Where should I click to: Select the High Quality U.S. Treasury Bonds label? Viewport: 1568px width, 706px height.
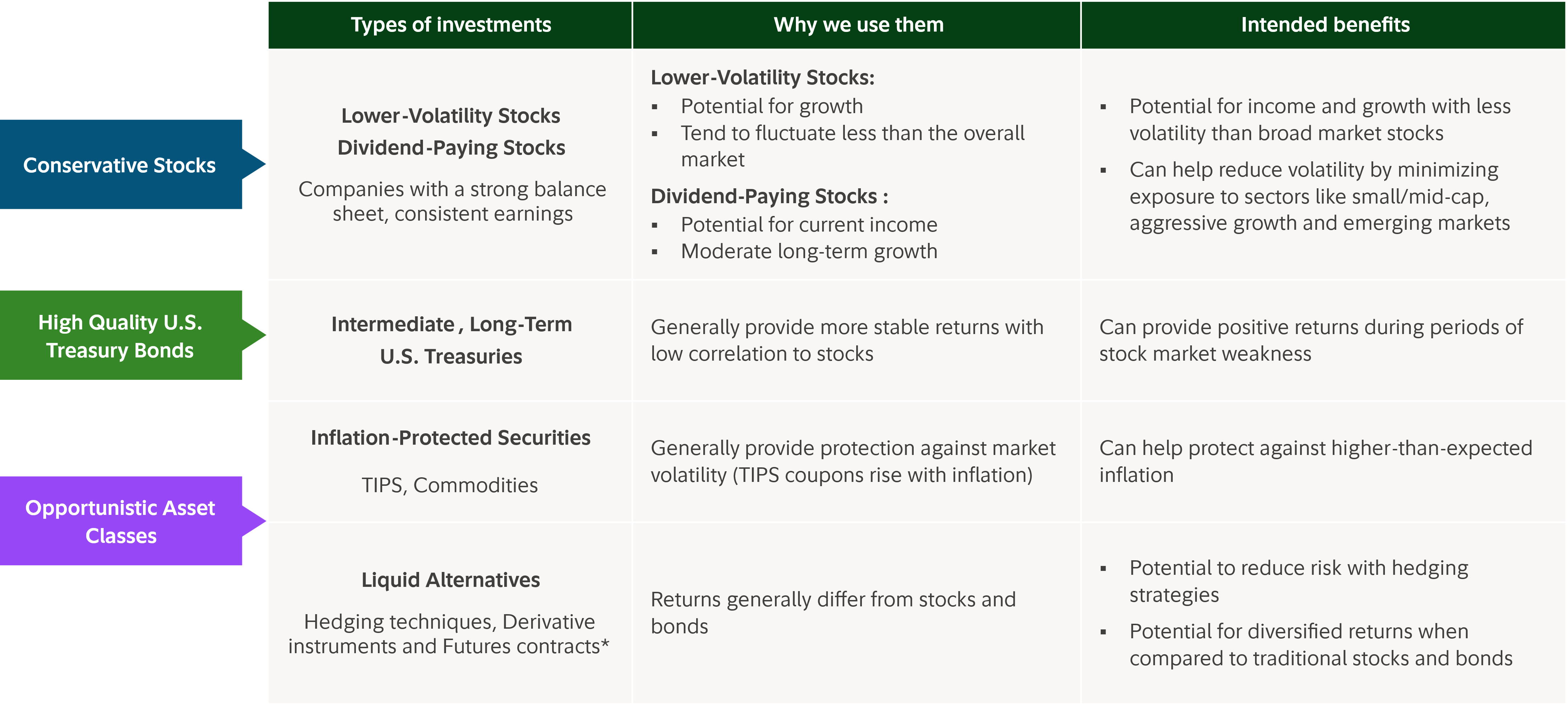(x=120, y=336)
